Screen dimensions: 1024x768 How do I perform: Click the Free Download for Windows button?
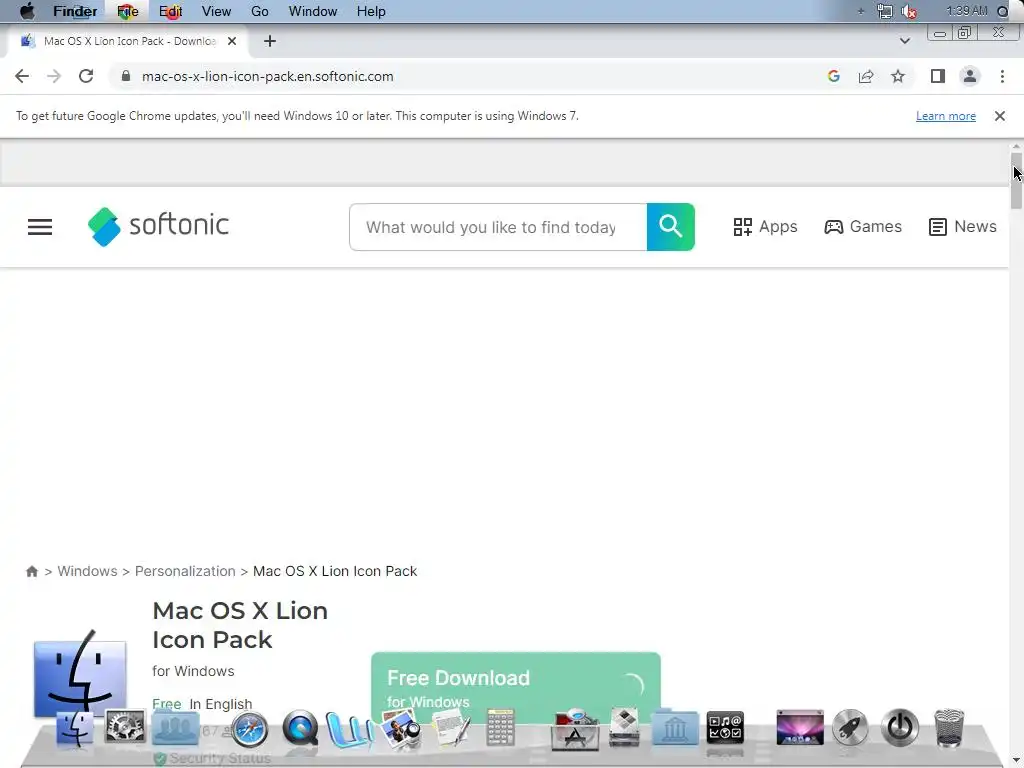coord(515,687)
